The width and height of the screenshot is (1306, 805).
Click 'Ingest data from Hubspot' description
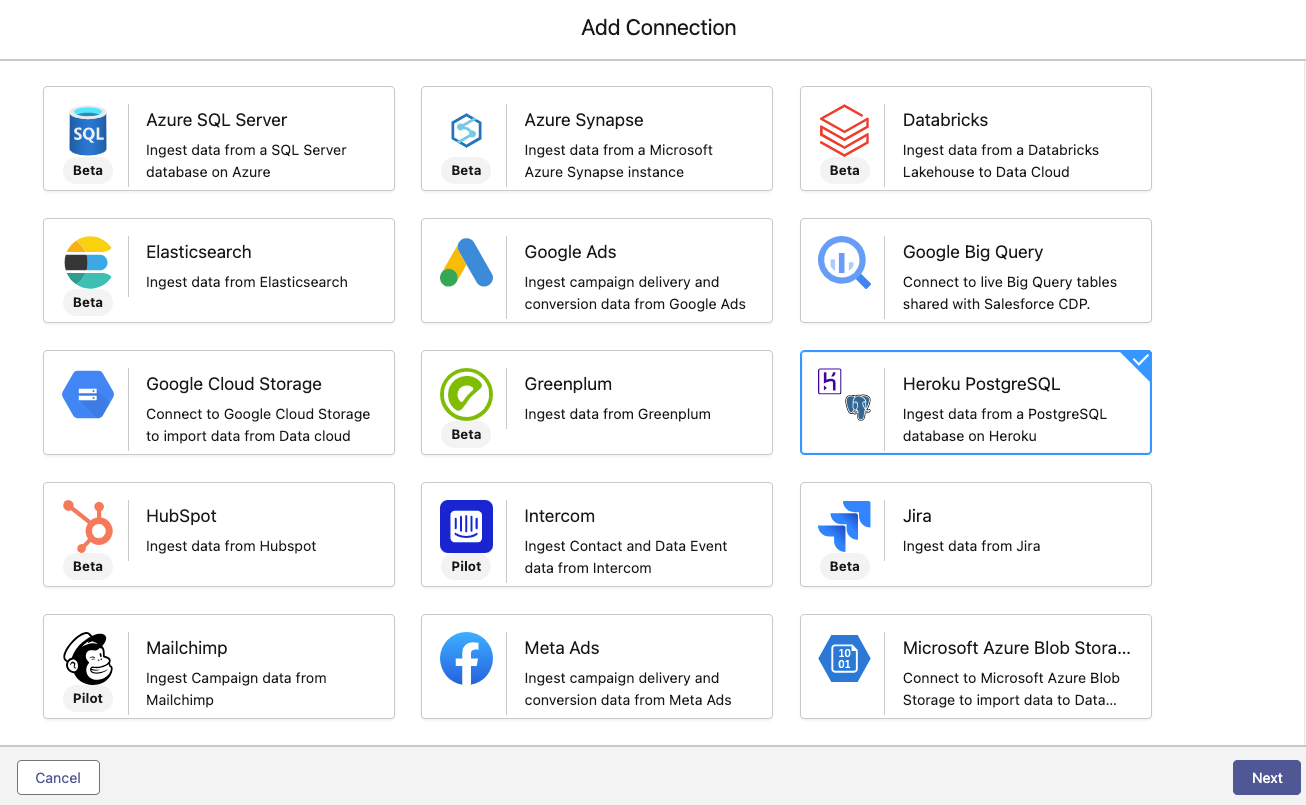click(x=231, y=546)
